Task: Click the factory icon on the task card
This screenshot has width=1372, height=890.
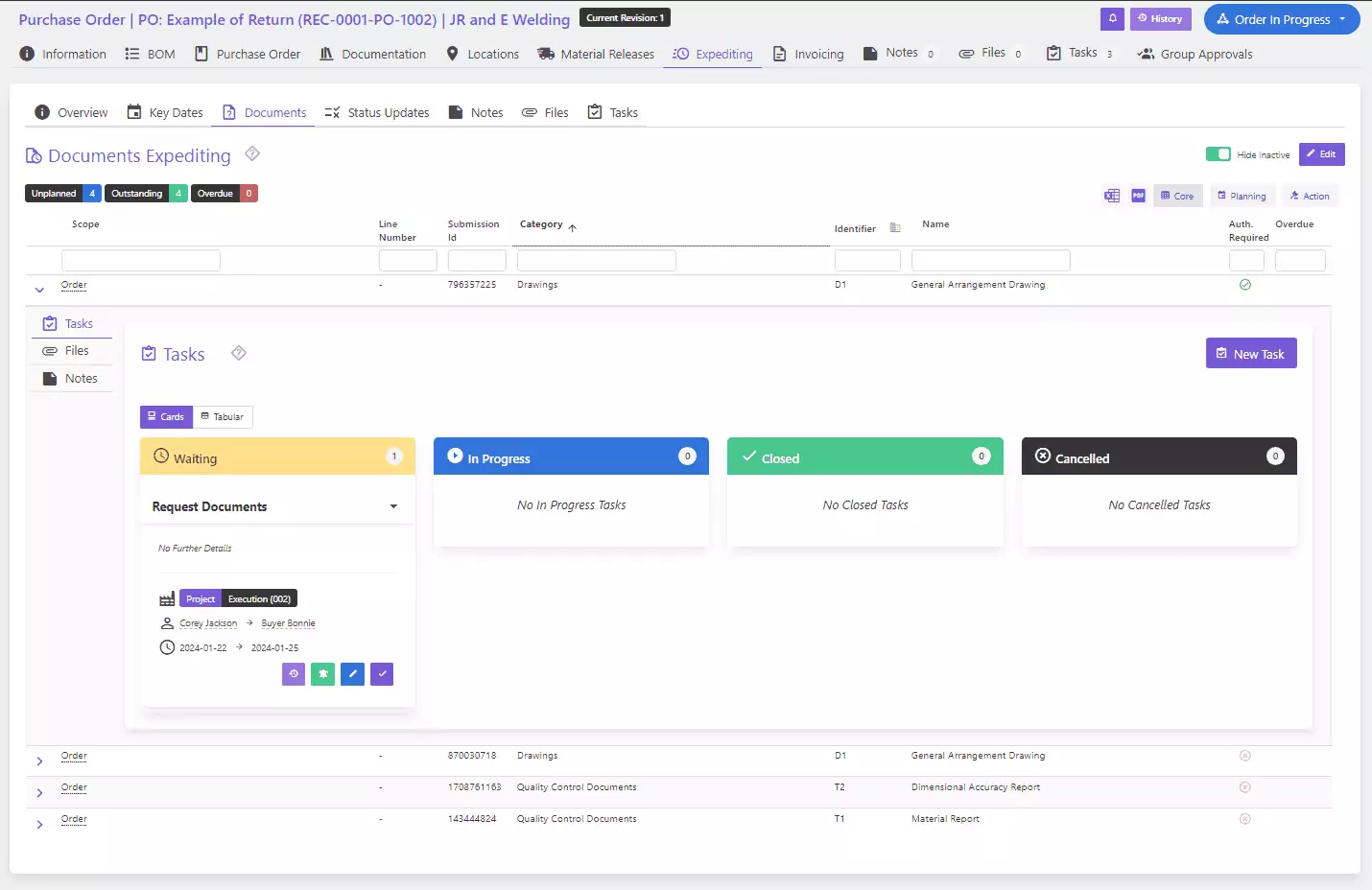Action: point(167,598)
